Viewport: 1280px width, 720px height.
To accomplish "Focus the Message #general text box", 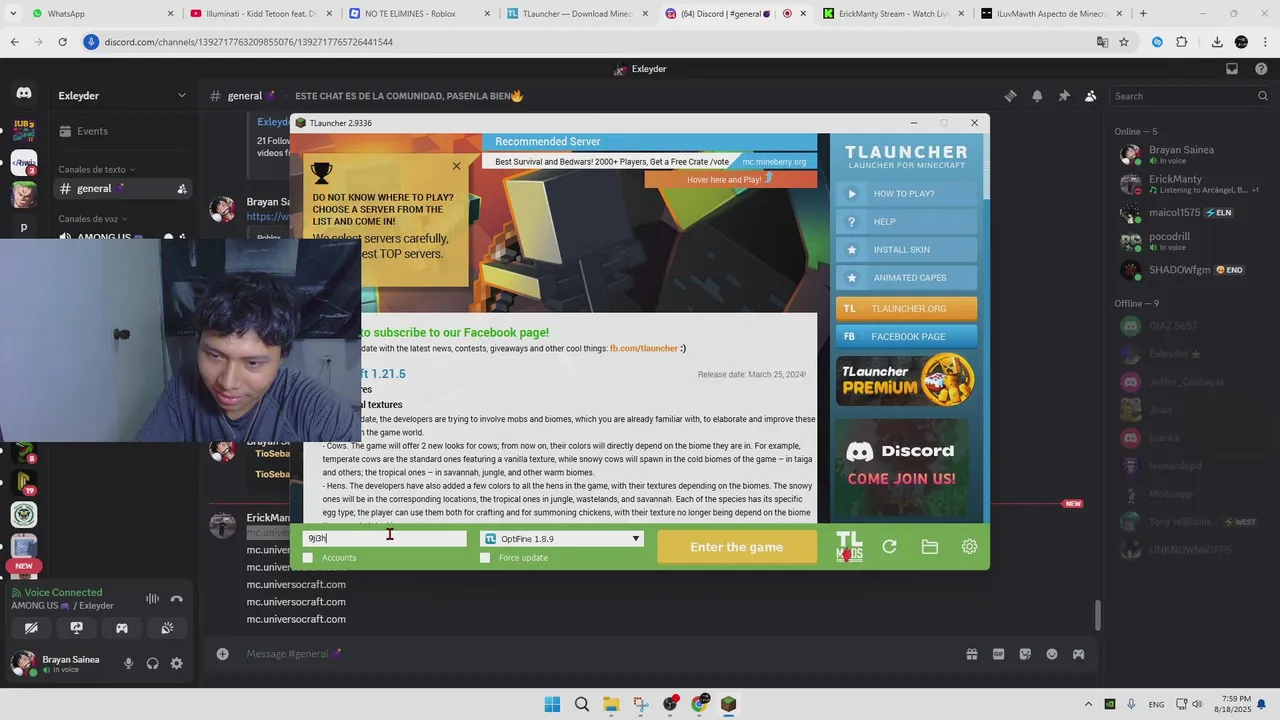I will coord(600,654).
